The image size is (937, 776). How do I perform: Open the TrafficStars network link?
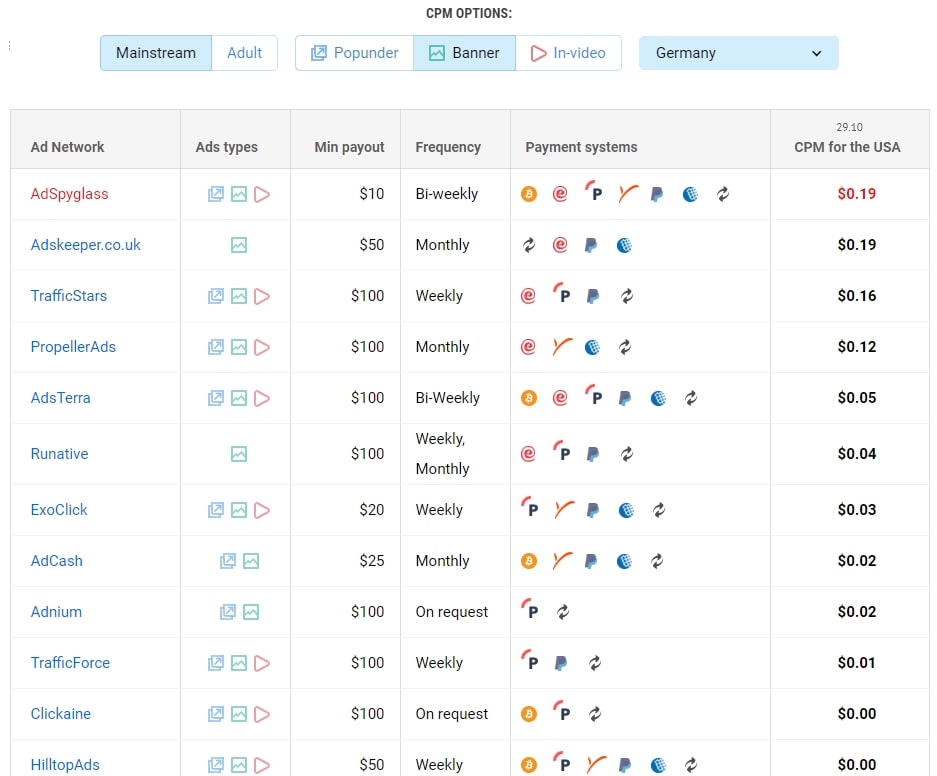pyautogui.click(x=69, y=296)
